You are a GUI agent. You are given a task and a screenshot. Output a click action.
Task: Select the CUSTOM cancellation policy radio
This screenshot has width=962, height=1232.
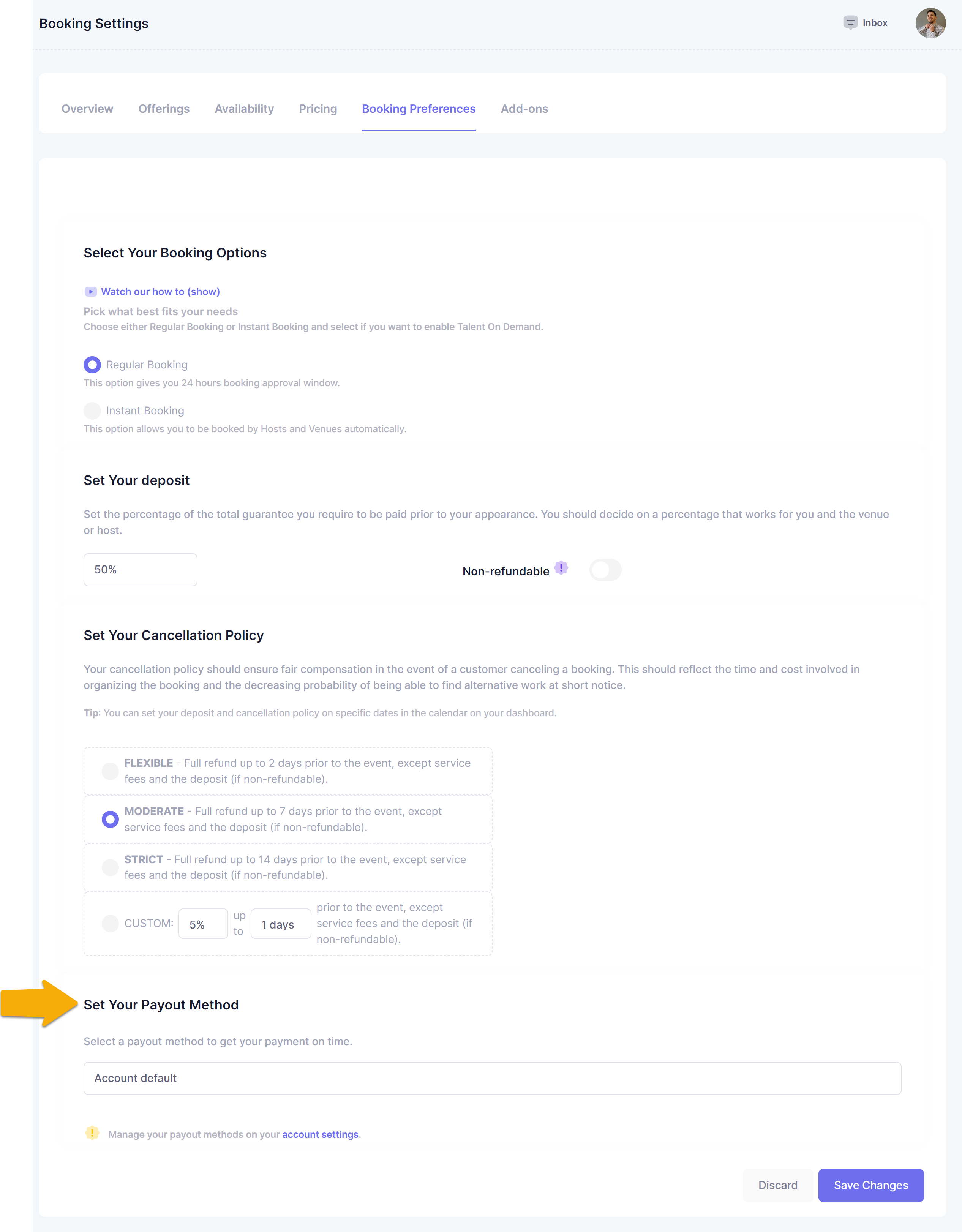[110, 924]
